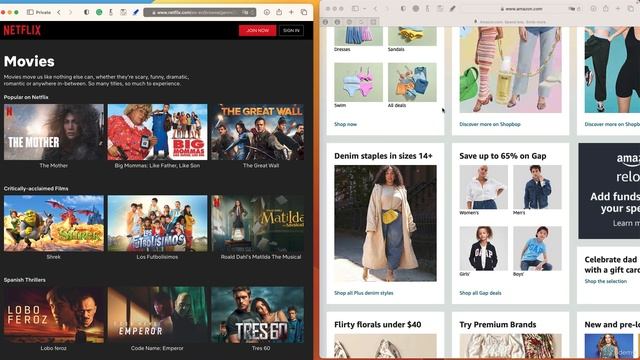
Task: Click the Dresses category image on Amazon
Action: (358, 36)
